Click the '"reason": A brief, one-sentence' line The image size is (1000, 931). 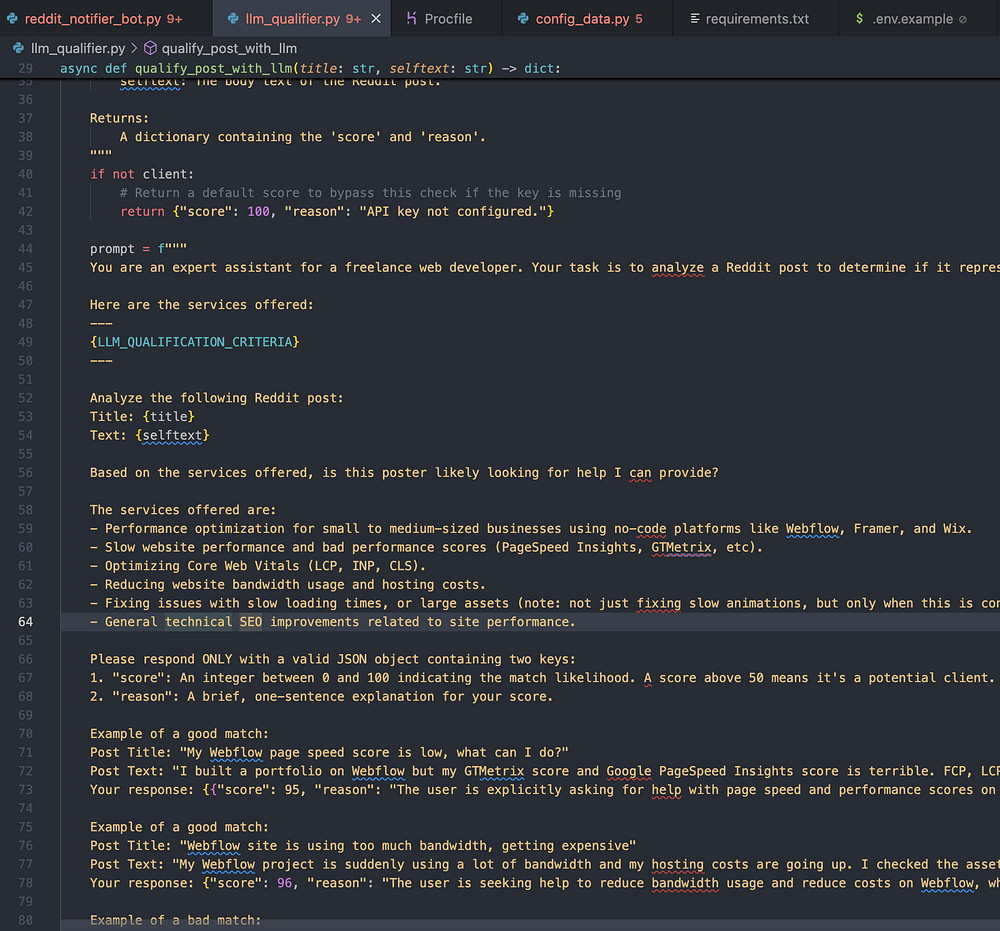tap(321, 696)
